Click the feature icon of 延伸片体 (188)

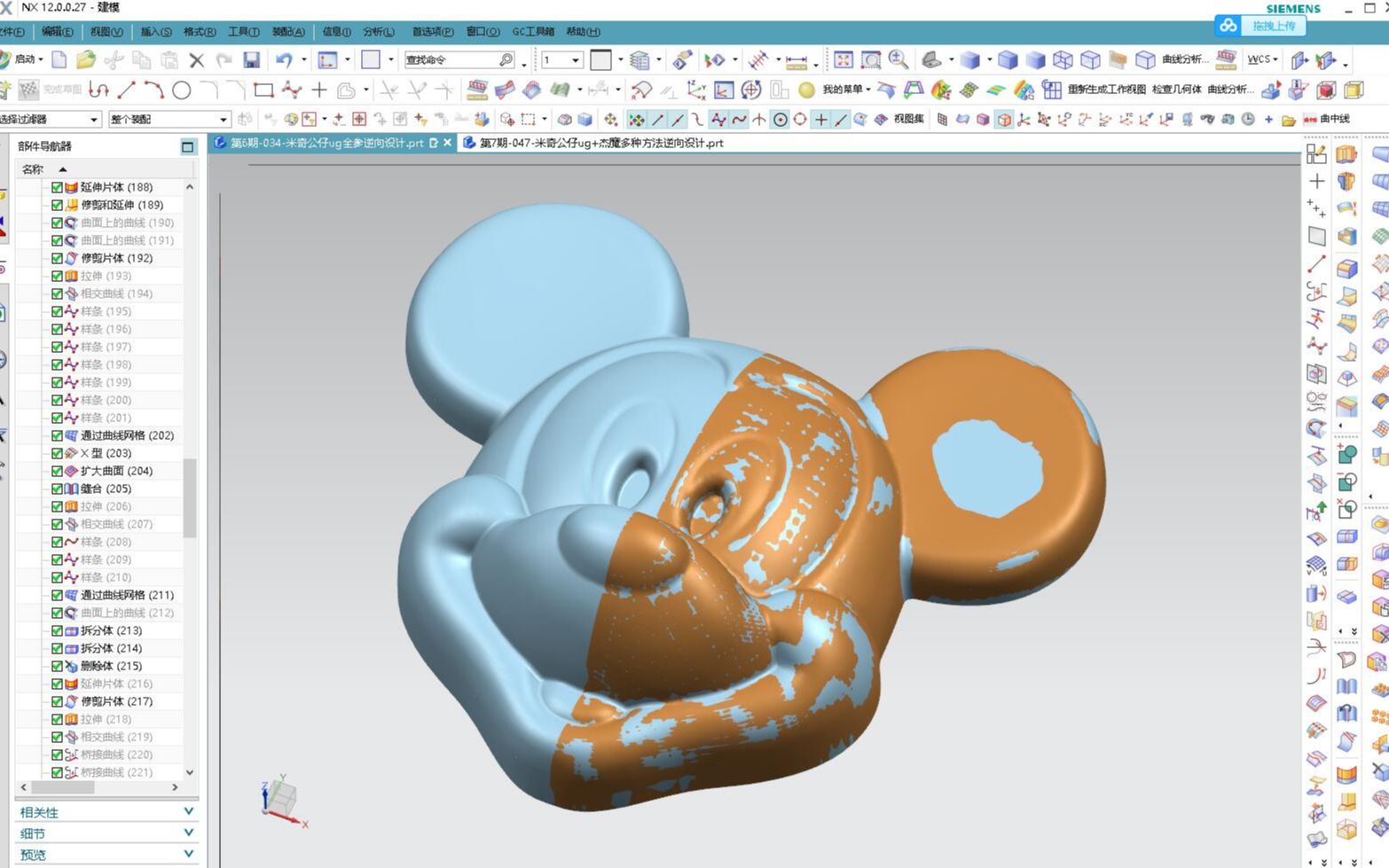tap(72, 187)
